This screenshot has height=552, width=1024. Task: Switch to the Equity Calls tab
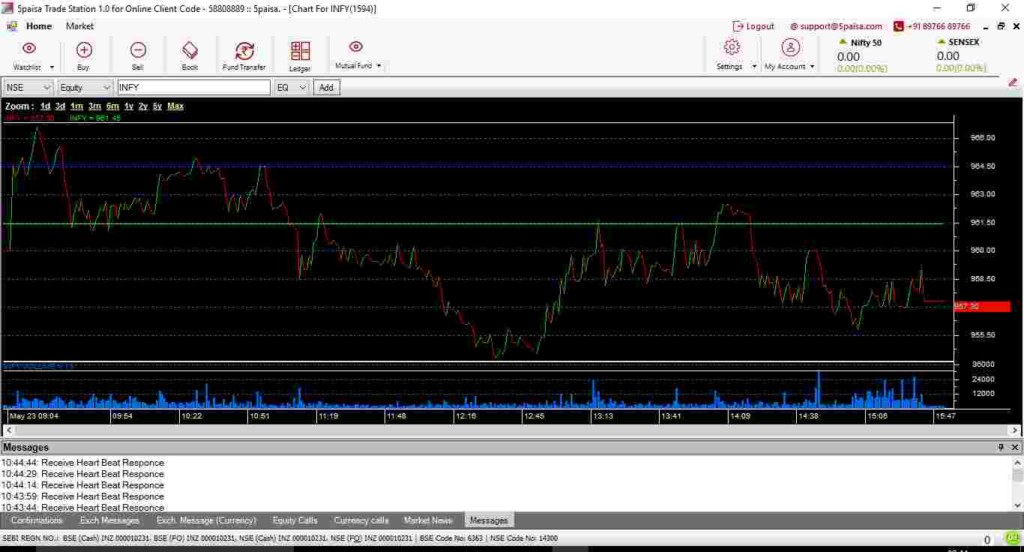(x=295, y=520)
